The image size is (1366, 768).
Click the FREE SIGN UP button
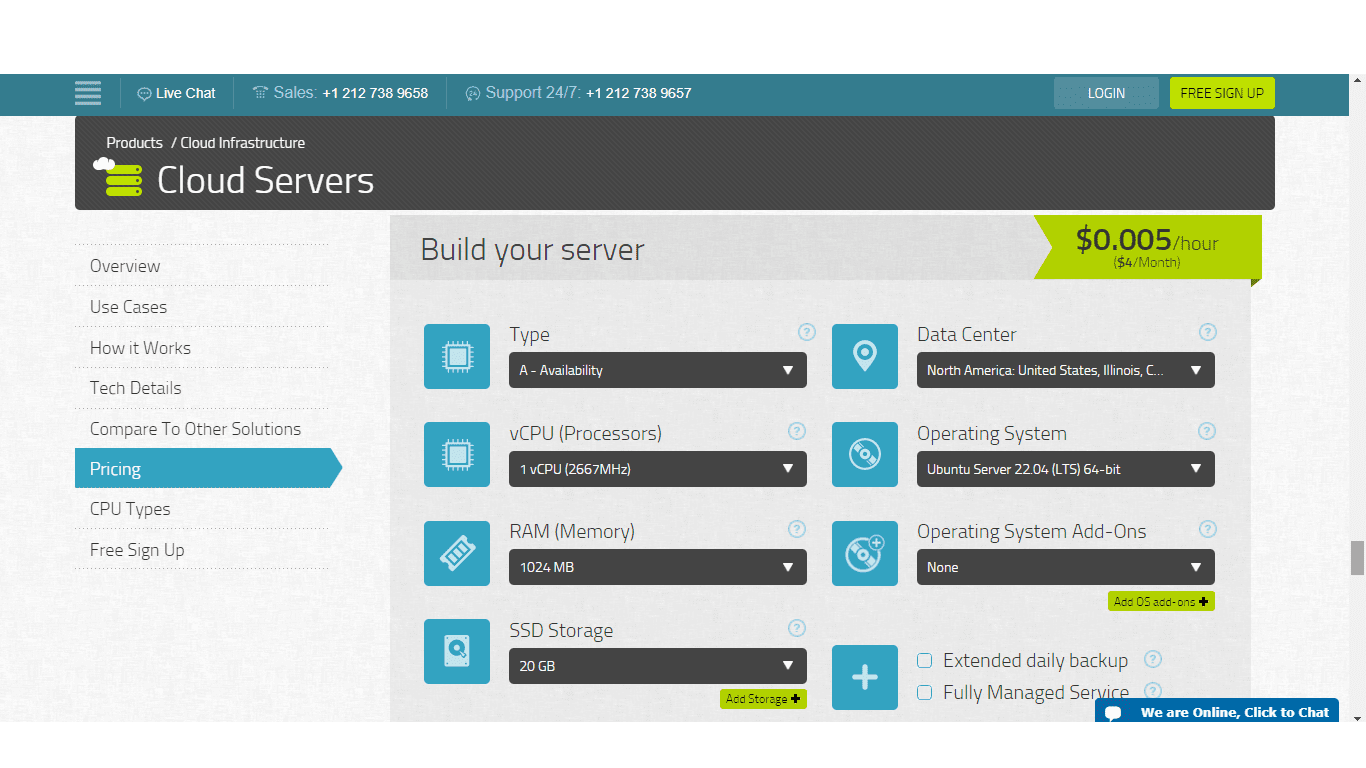tap(1222, 93)
